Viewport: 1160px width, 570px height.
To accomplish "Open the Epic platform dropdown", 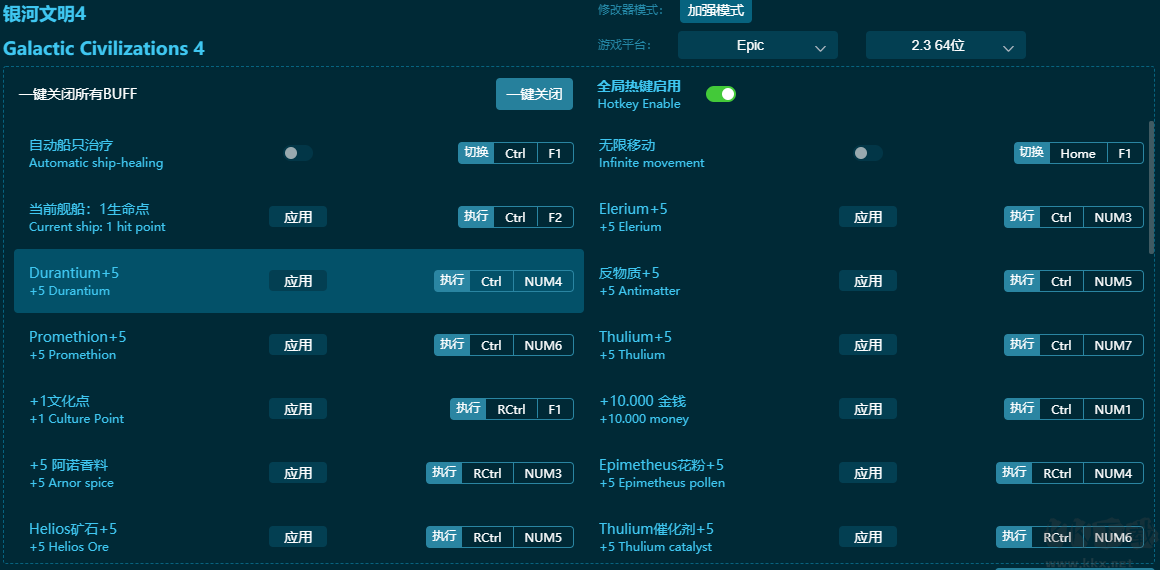I will point(758,45).
